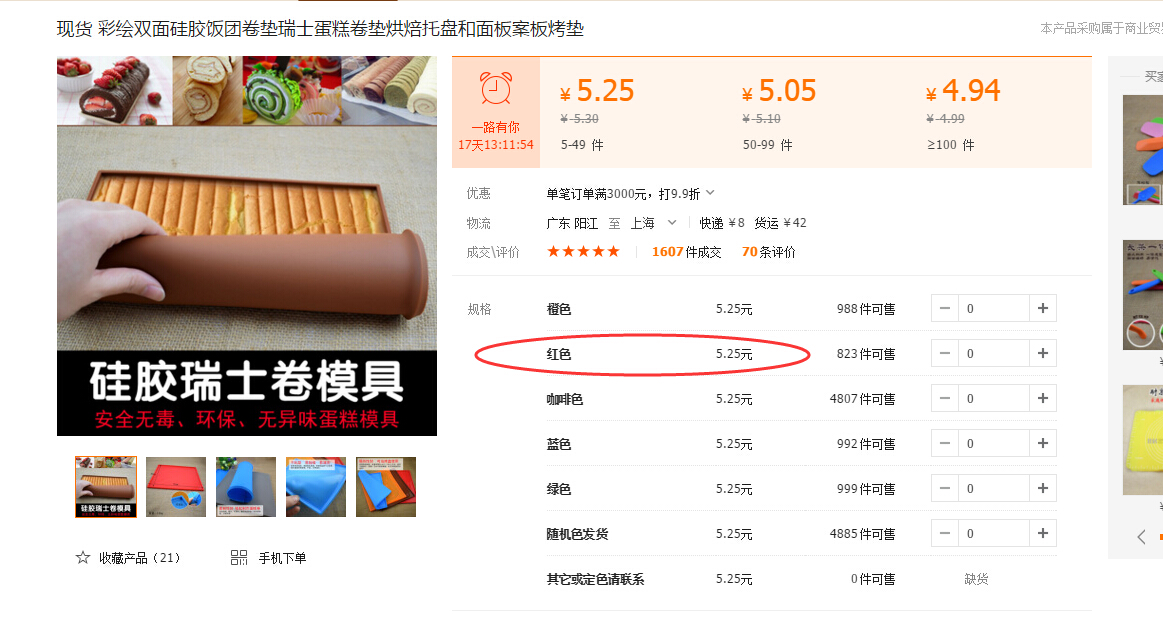Open the 70条评价 reviews link
Viewport: 1163px width, 623px height.
768,252
